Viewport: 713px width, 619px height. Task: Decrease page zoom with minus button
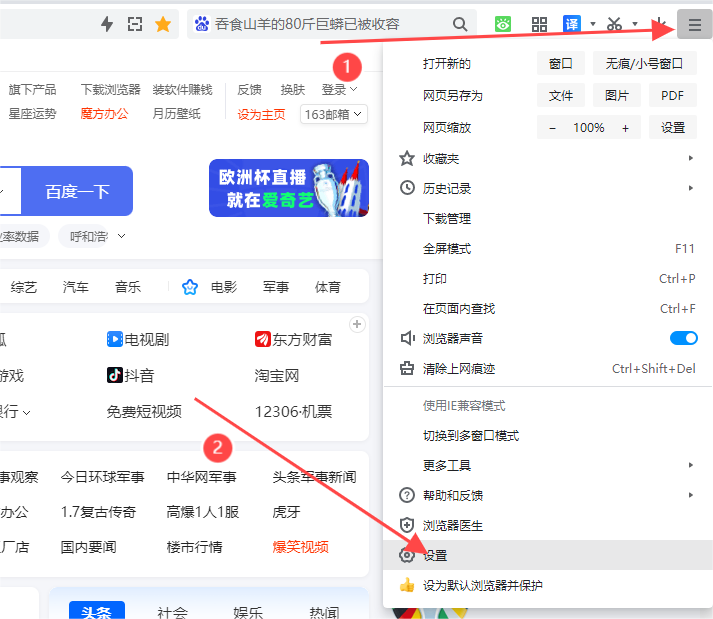point(552,128)
